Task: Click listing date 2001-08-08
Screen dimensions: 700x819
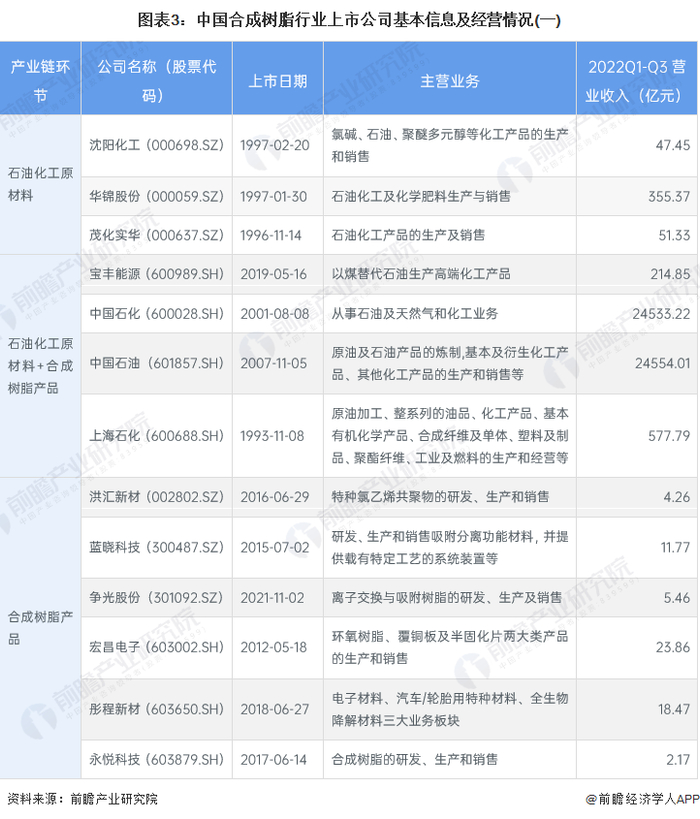Action: point(275,313)
